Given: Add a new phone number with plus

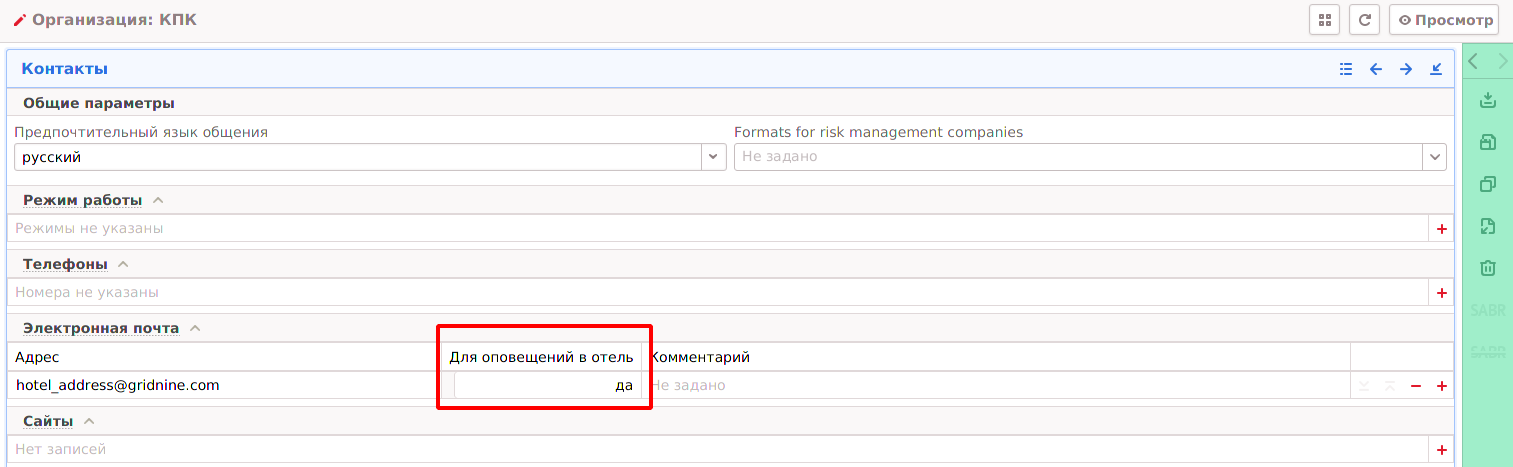Looking at the screenshot, I should [1441, 293].
